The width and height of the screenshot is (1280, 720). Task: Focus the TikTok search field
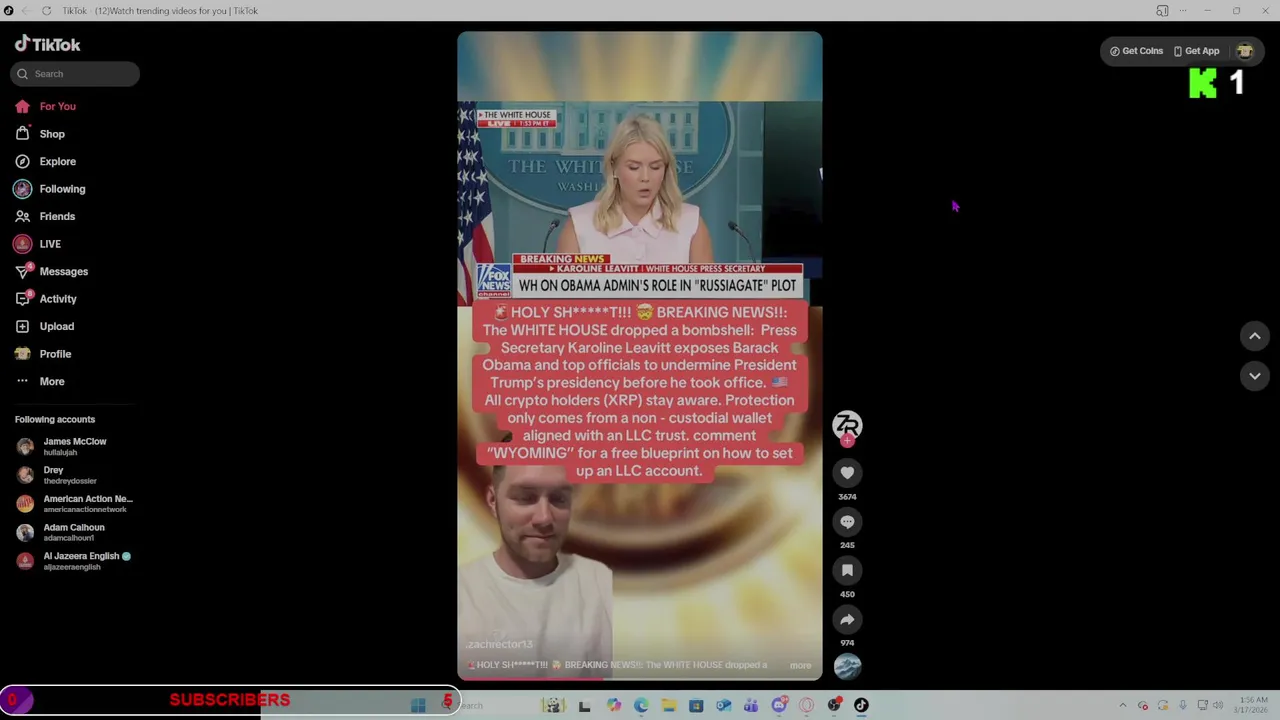(x=75, y=74)
